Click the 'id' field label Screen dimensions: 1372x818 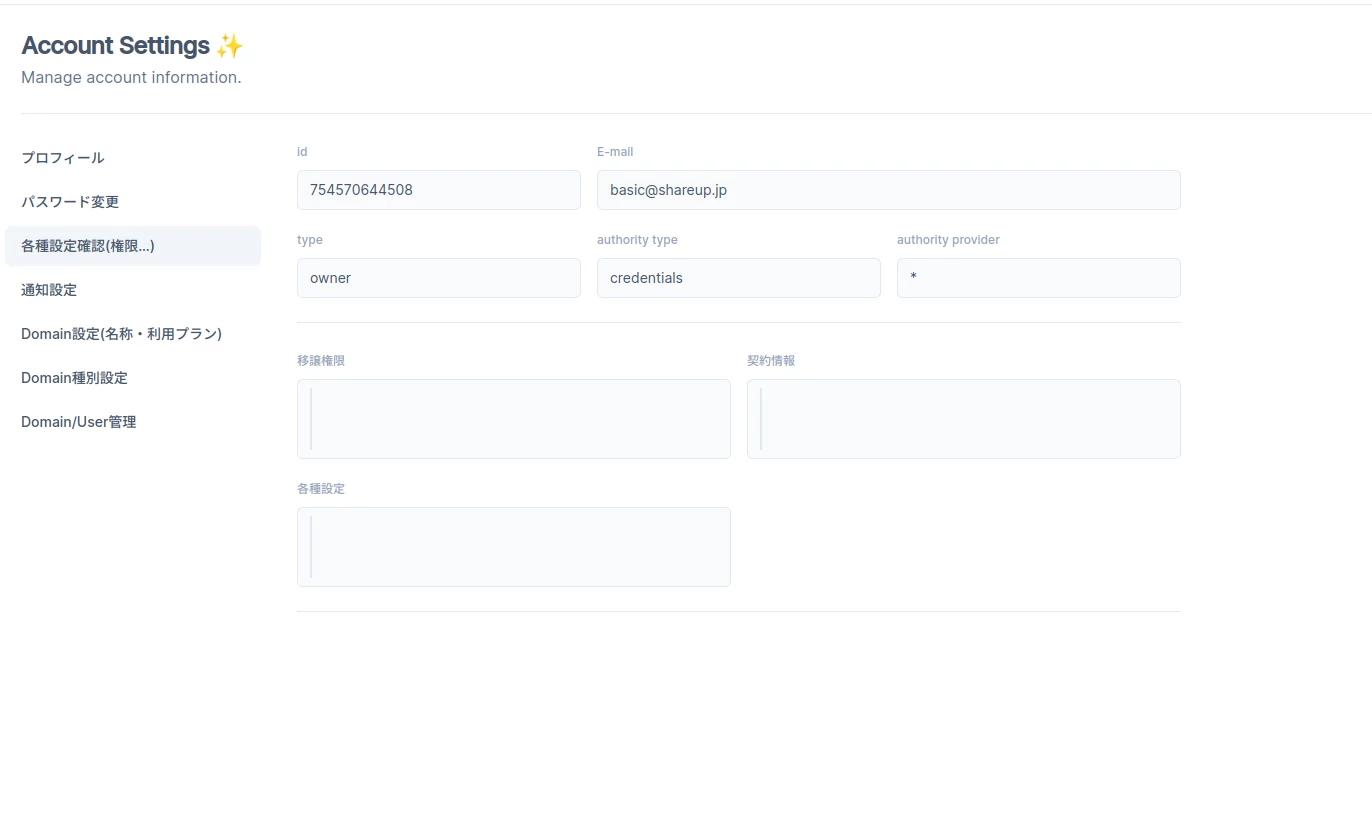click(302, 152)
